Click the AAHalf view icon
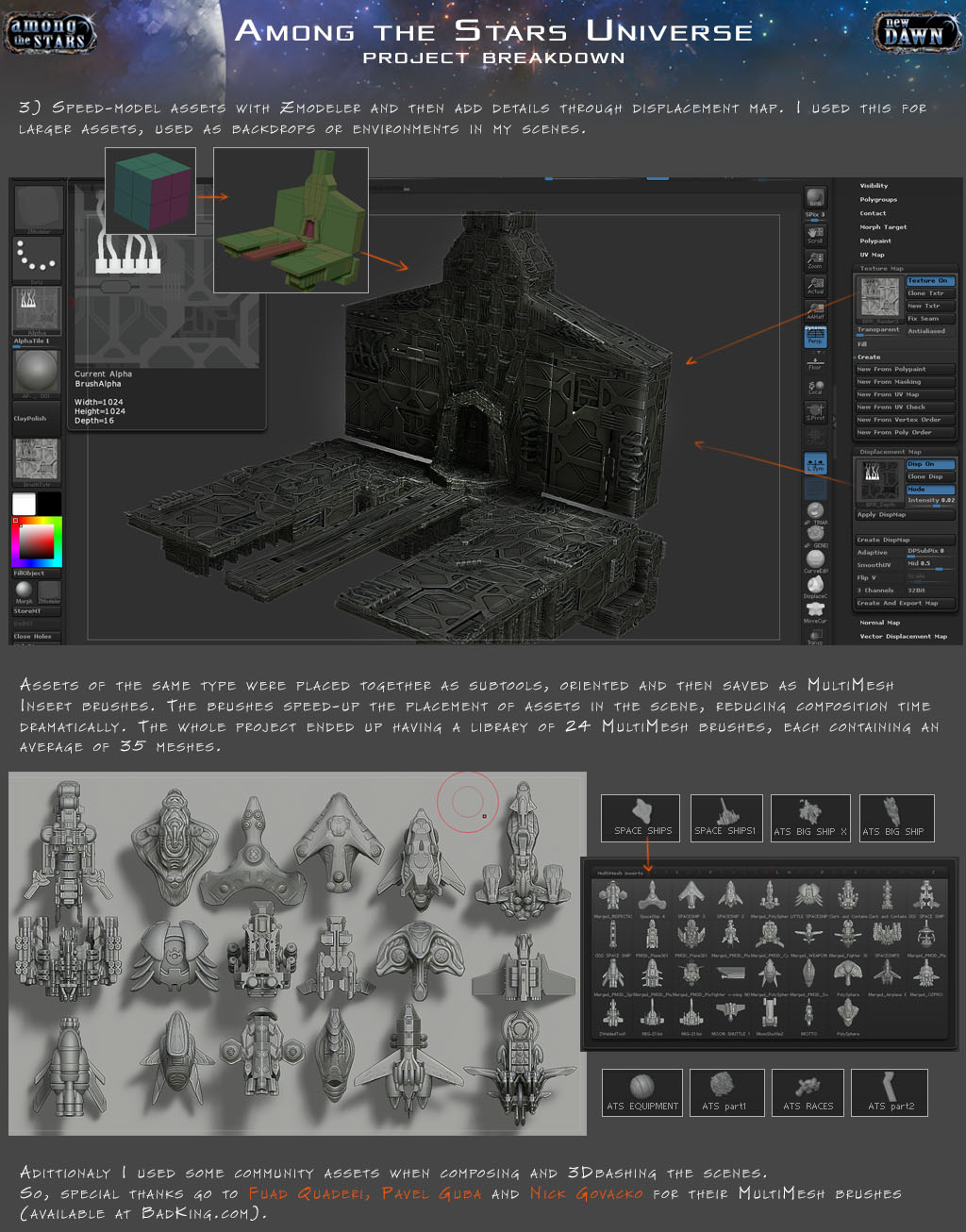 (815, 310)
